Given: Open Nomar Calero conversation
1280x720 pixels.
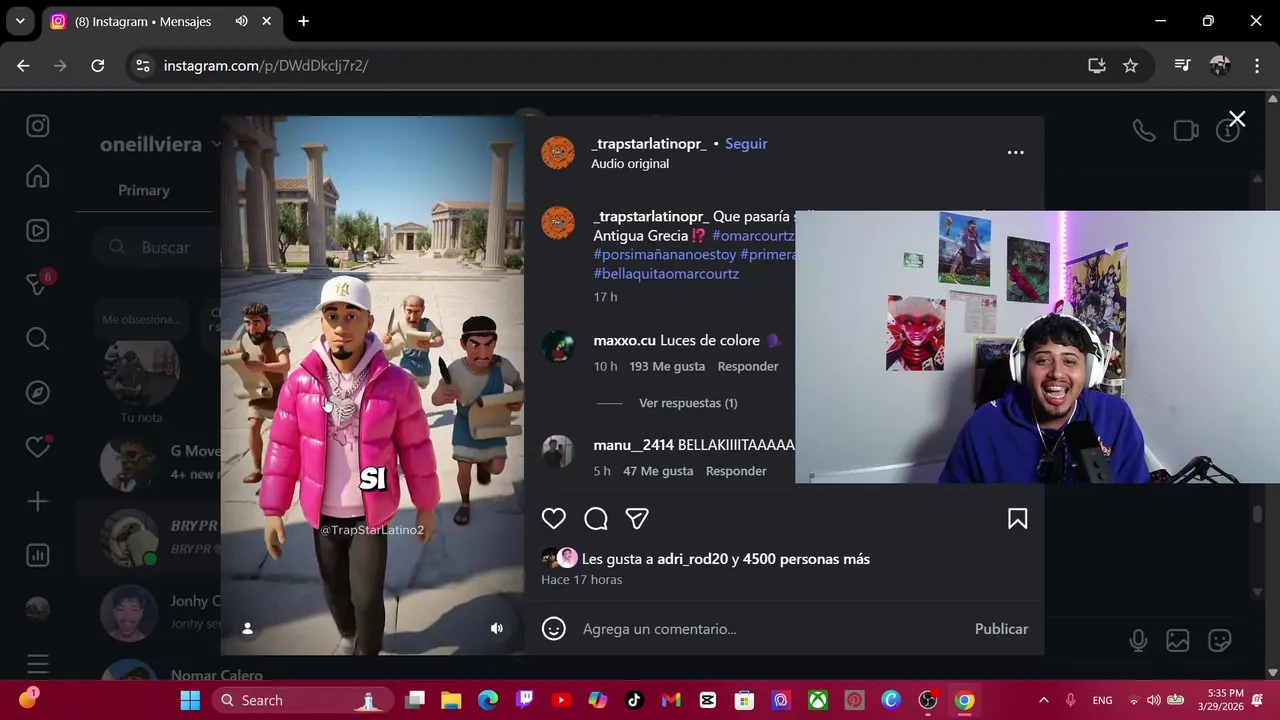Looking at the screenshot, I should [x=150, y=672].
